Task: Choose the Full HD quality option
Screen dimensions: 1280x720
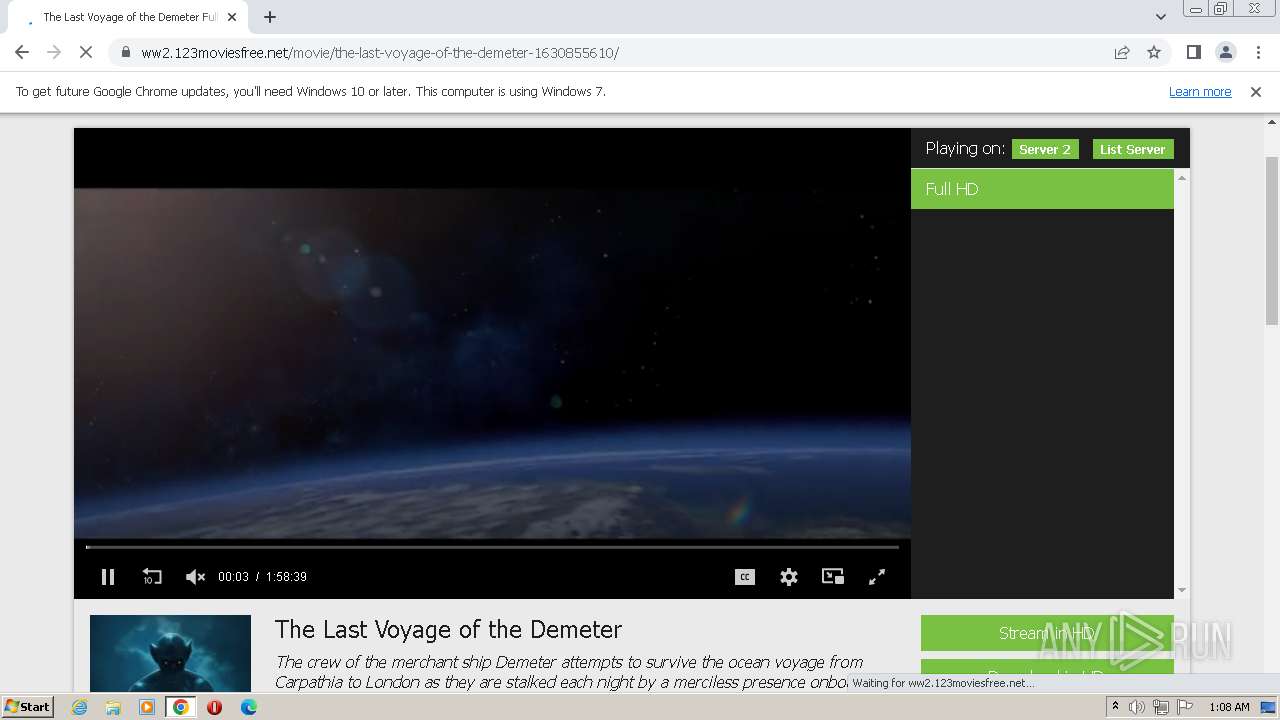Action: click(x=1042, y=189)
